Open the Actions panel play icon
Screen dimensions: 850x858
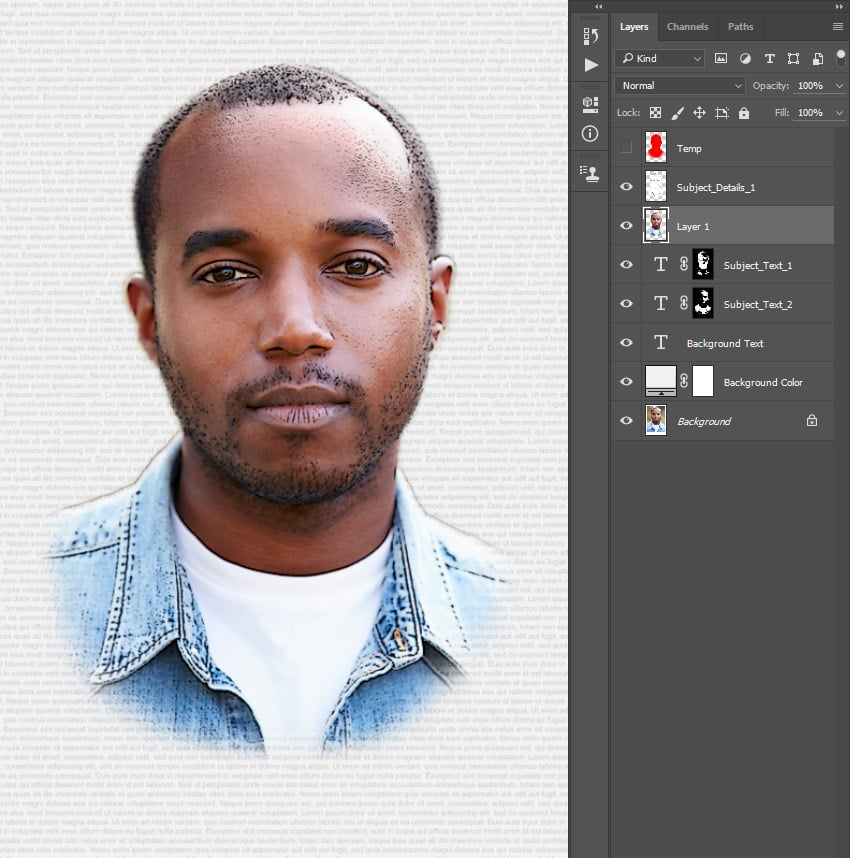click(x=590, y=65)
